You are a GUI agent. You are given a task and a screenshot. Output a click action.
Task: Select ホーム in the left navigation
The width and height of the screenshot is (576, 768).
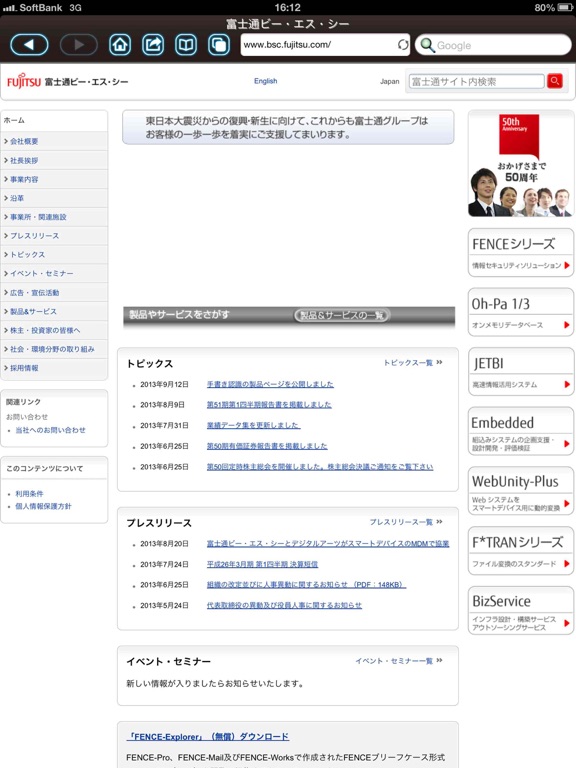[x=54, y=120]
